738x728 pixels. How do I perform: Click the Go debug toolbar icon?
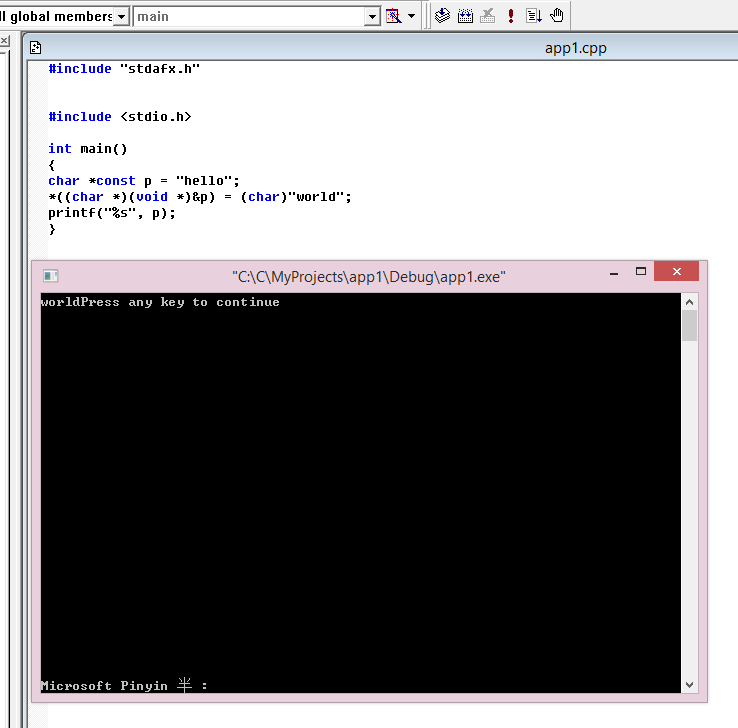(534, 16)
